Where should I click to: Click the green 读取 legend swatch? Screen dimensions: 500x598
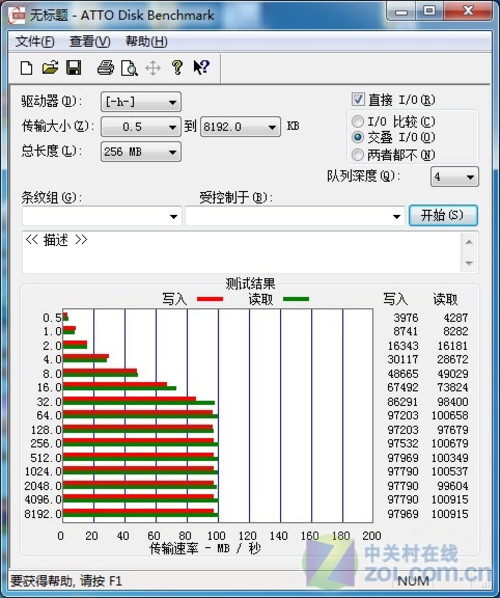296,299
